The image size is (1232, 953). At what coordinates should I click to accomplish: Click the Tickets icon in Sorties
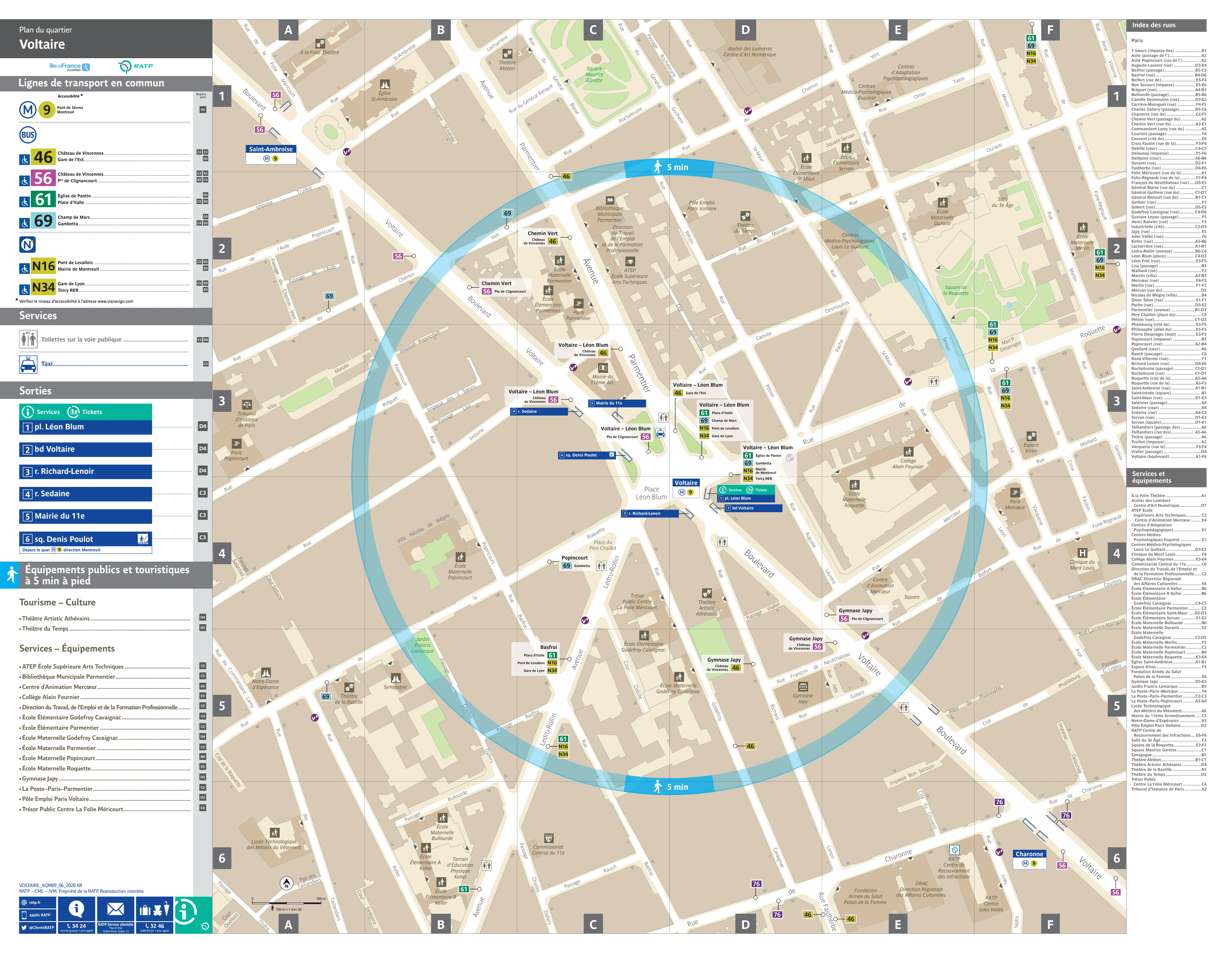pos(73,412)
